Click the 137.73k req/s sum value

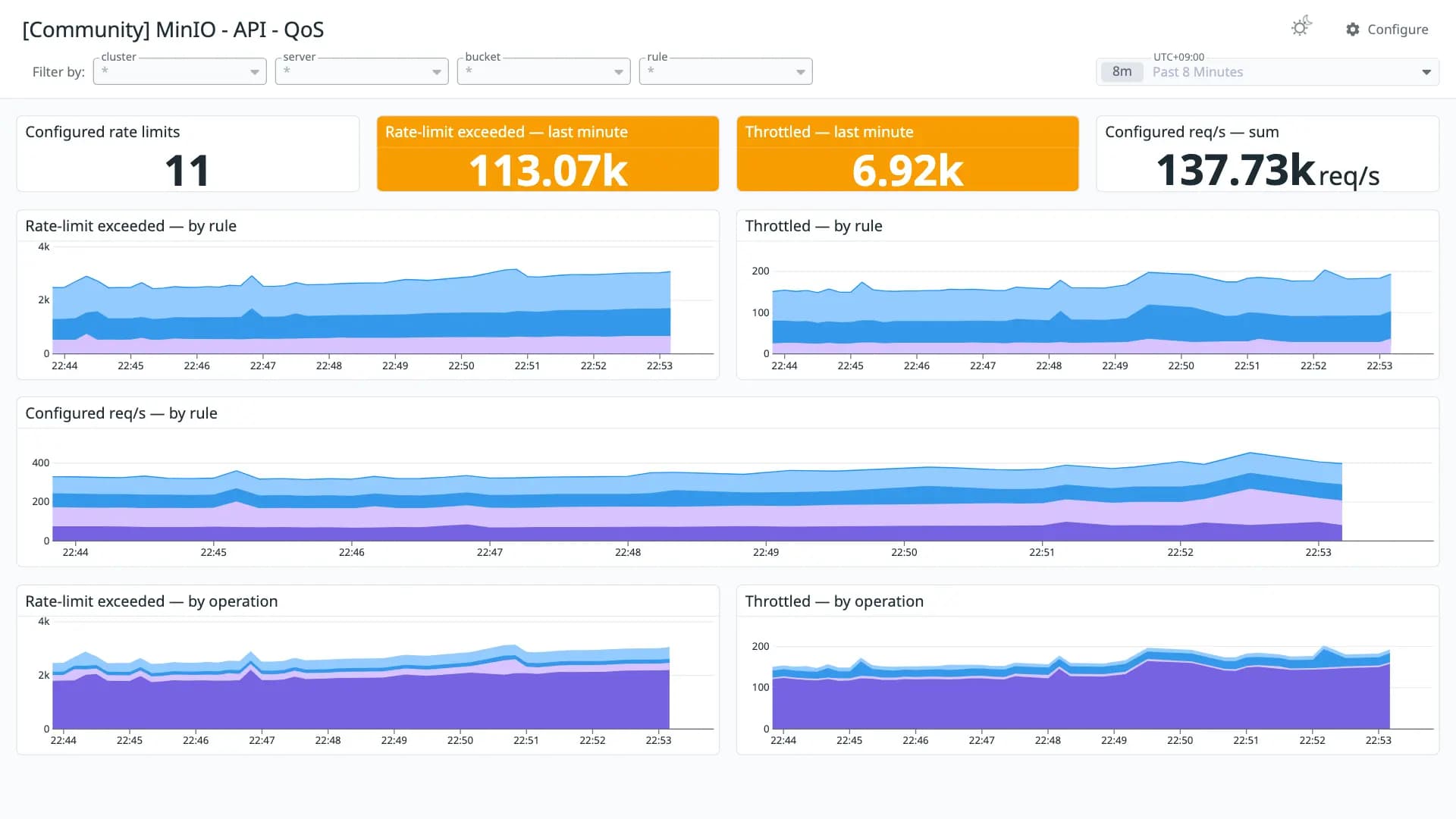coord(1267,171)
